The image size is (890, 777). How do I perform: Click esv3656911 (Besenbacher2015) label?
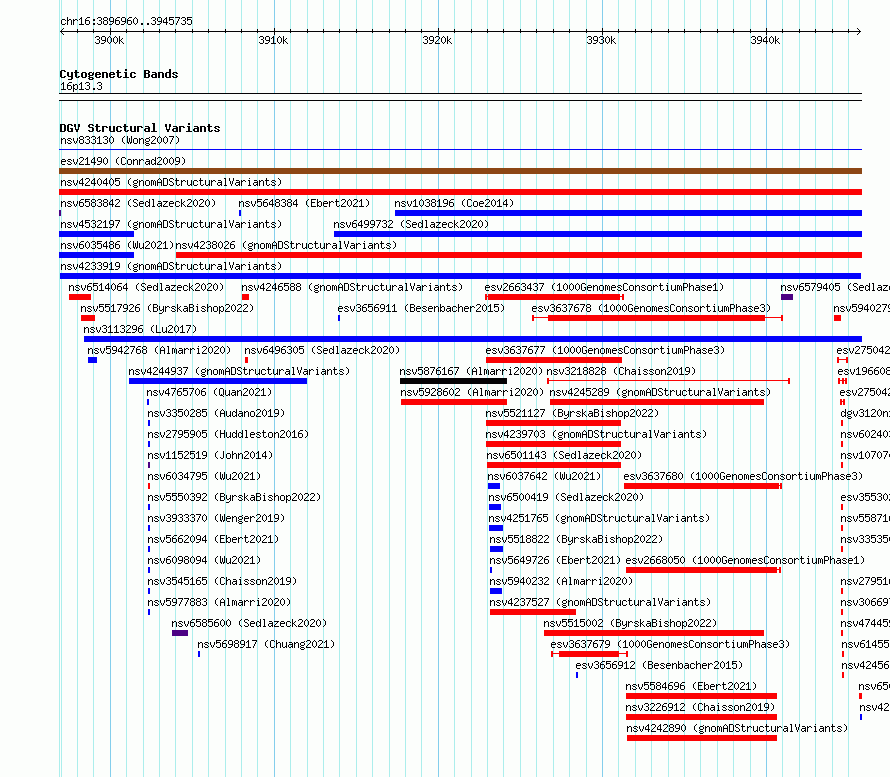421,308
